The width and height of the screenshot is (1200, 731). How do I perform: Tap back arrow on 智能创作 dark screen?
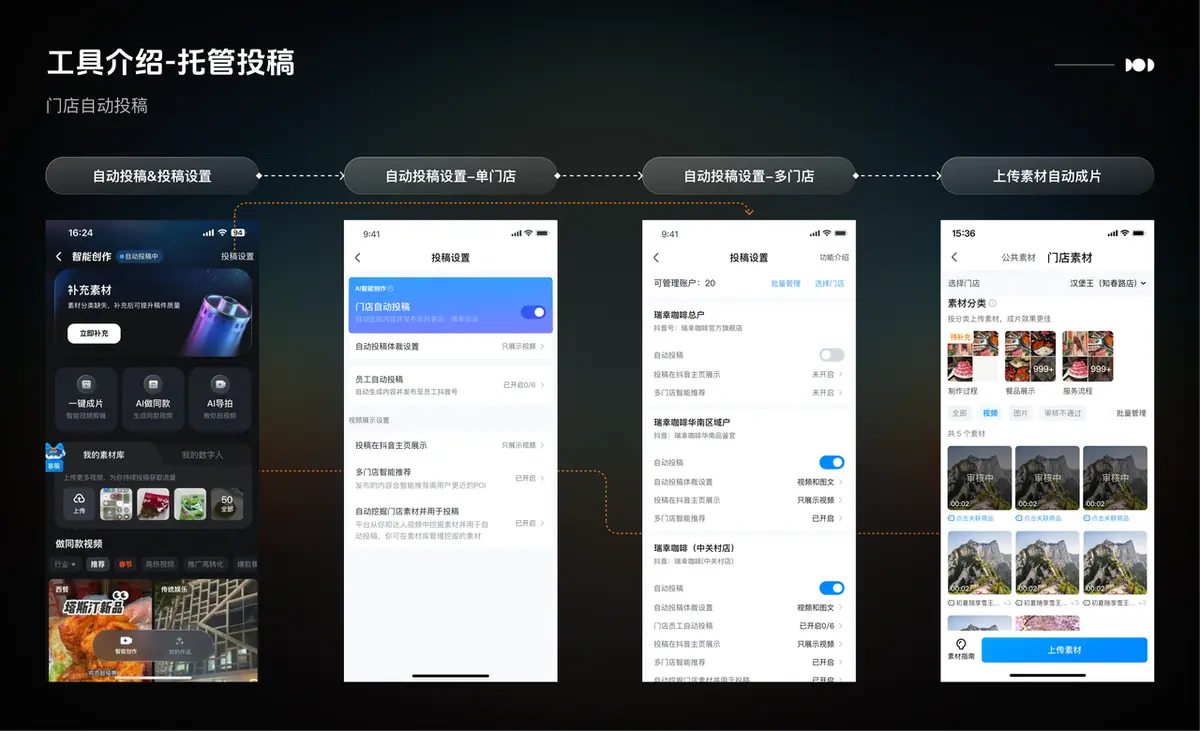click(x=59, y=257)
